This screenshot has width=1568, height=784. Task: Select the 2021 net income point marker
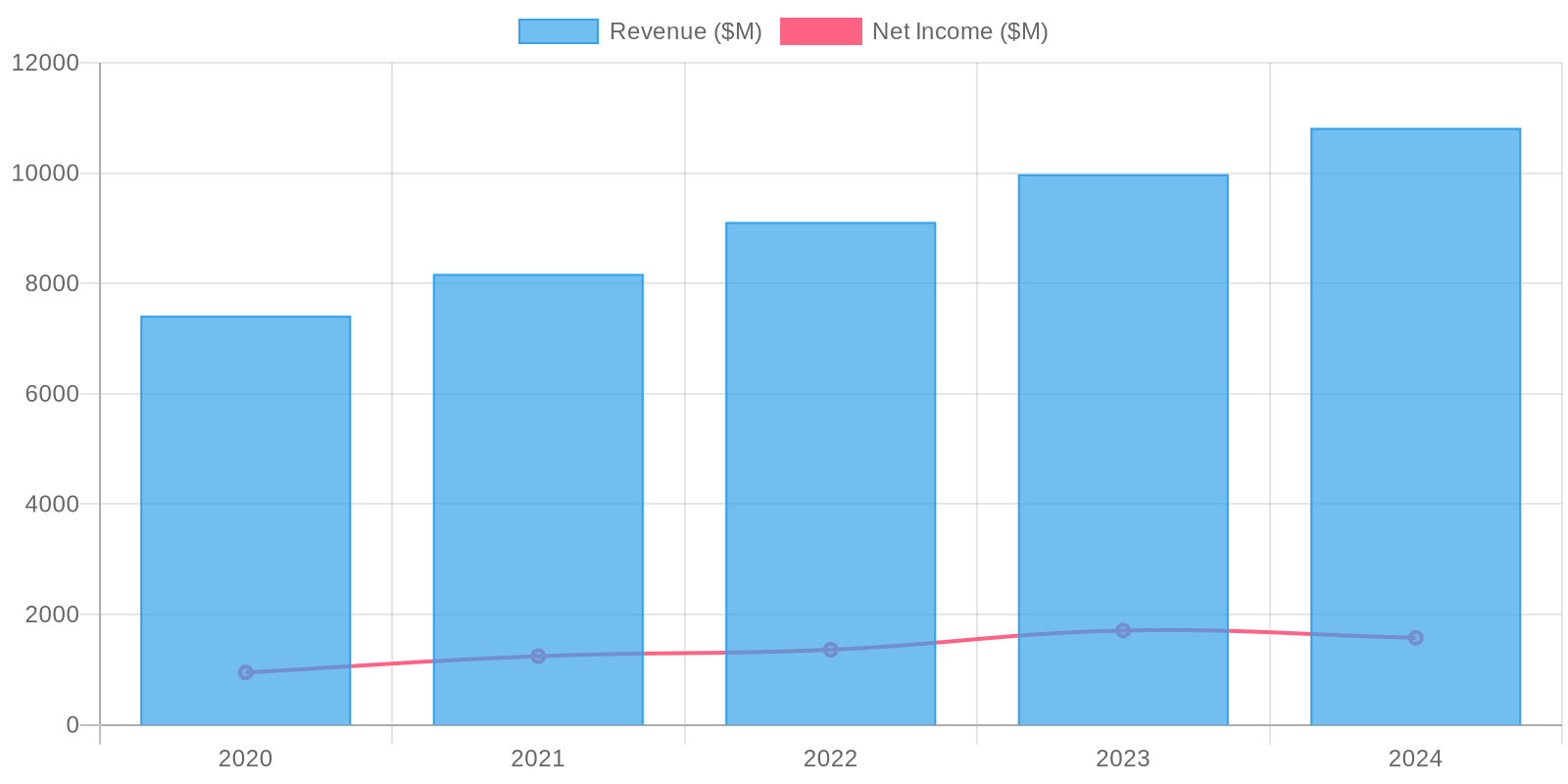coord(538,656)
